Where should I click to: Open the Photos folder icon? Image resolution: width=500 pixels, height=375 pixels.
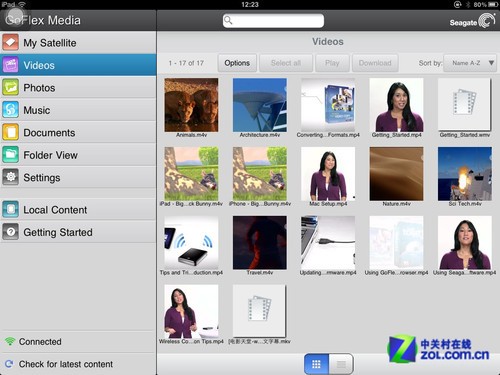tap(10, 87)
